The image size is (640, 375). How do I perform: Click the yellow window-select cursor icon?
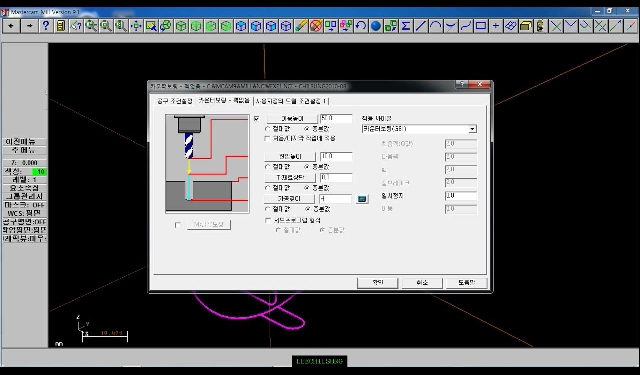tap(151, 26)
